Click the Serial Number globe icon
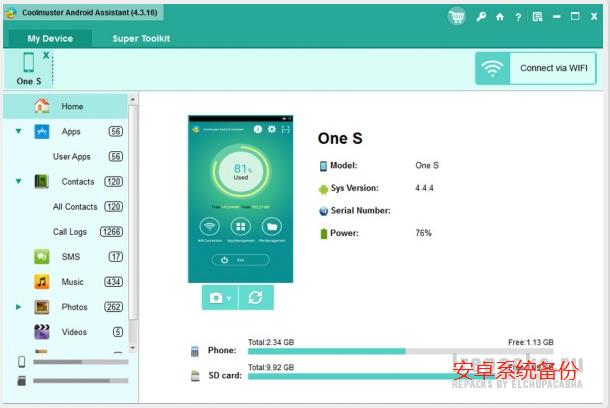The image size is (610, 408). (323, 211)
